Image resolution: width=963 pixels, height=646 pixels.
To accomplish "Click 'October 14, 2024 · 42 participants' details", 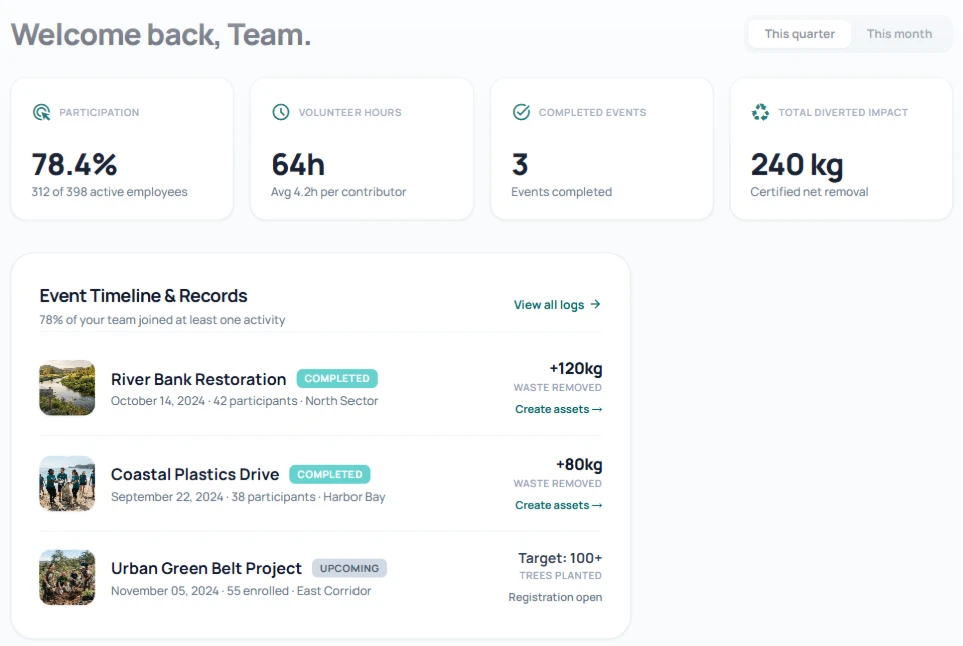I will point(244,400).
